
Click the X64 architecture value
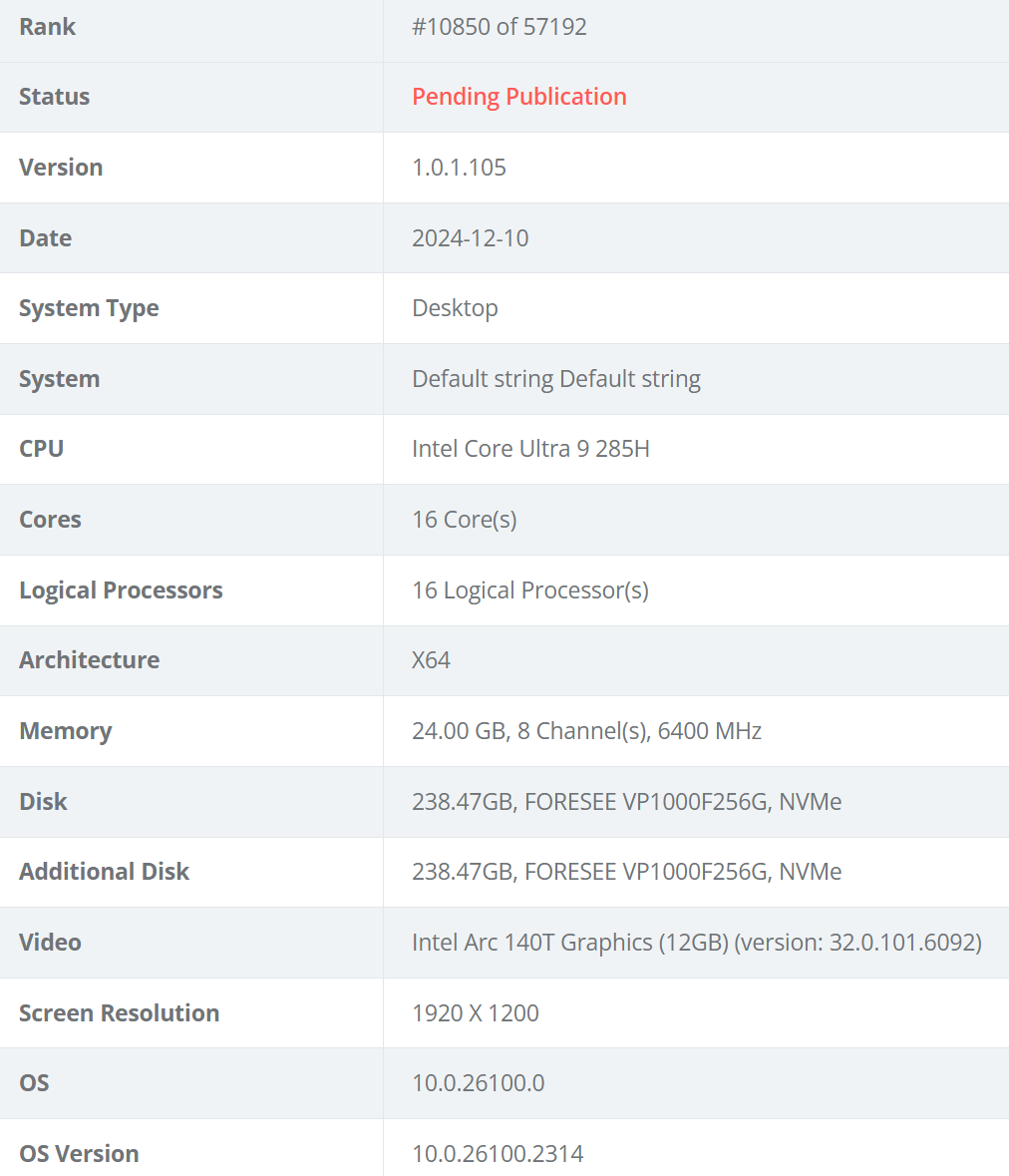pos(431,660)
